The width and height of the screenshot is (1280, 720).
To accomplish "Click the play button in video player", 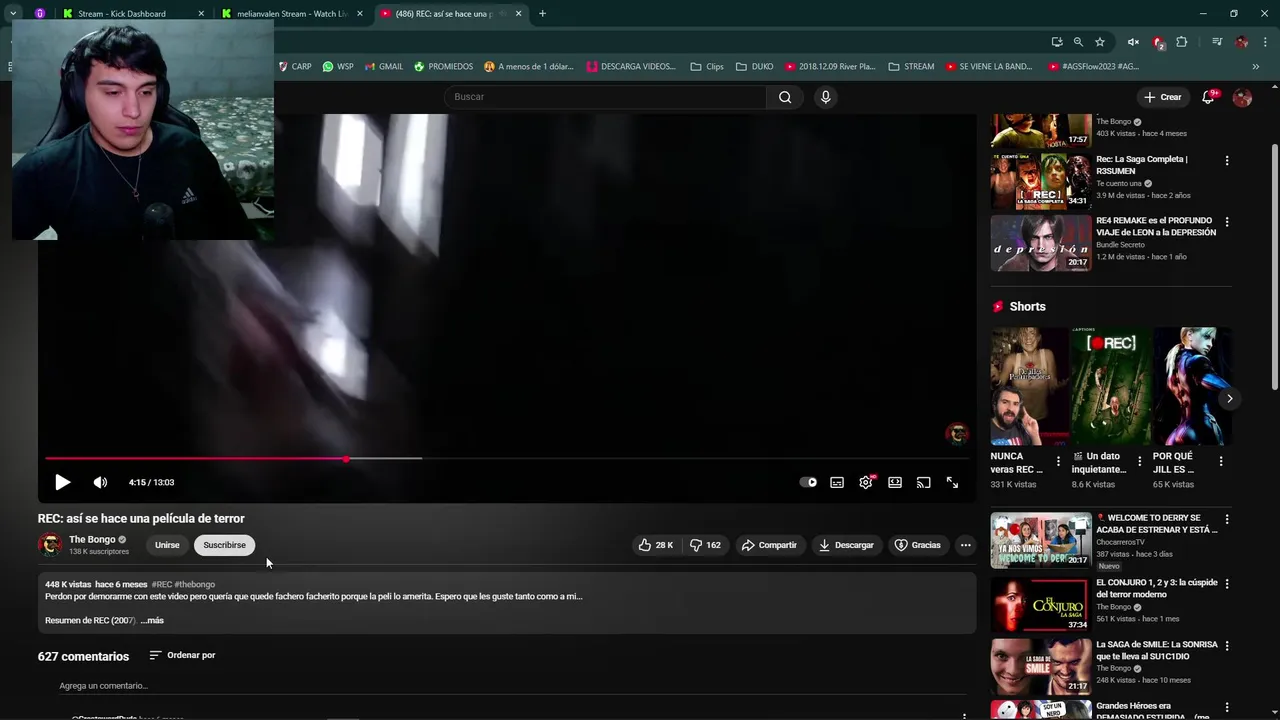I will click(62, 482).
